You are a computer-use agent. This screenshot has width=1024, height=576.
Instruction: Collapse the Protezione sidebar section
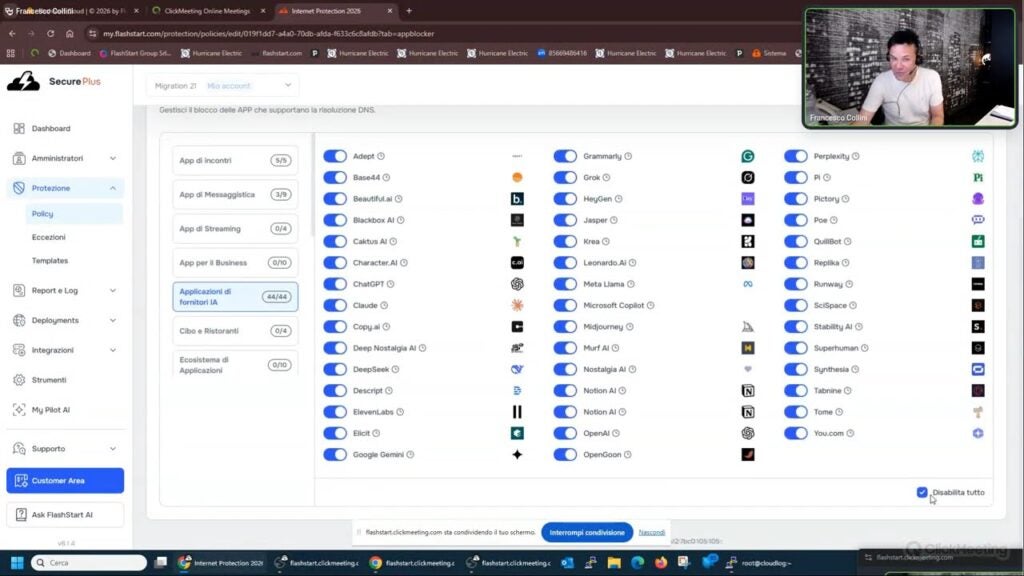pyautogui.click(x=112, y=188)
